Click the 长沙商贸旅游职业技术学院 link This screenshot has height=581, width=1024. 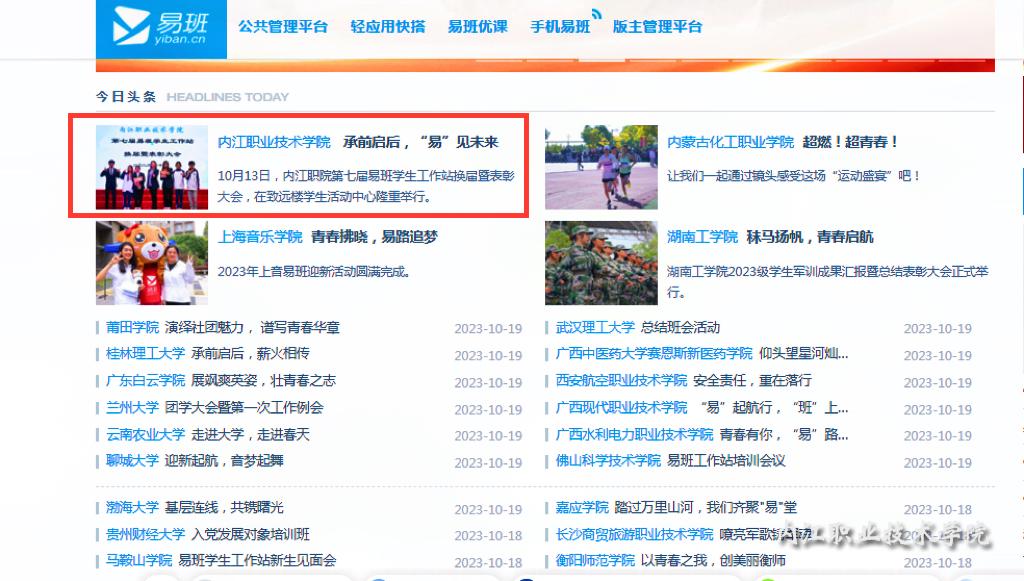coord(634,535)
